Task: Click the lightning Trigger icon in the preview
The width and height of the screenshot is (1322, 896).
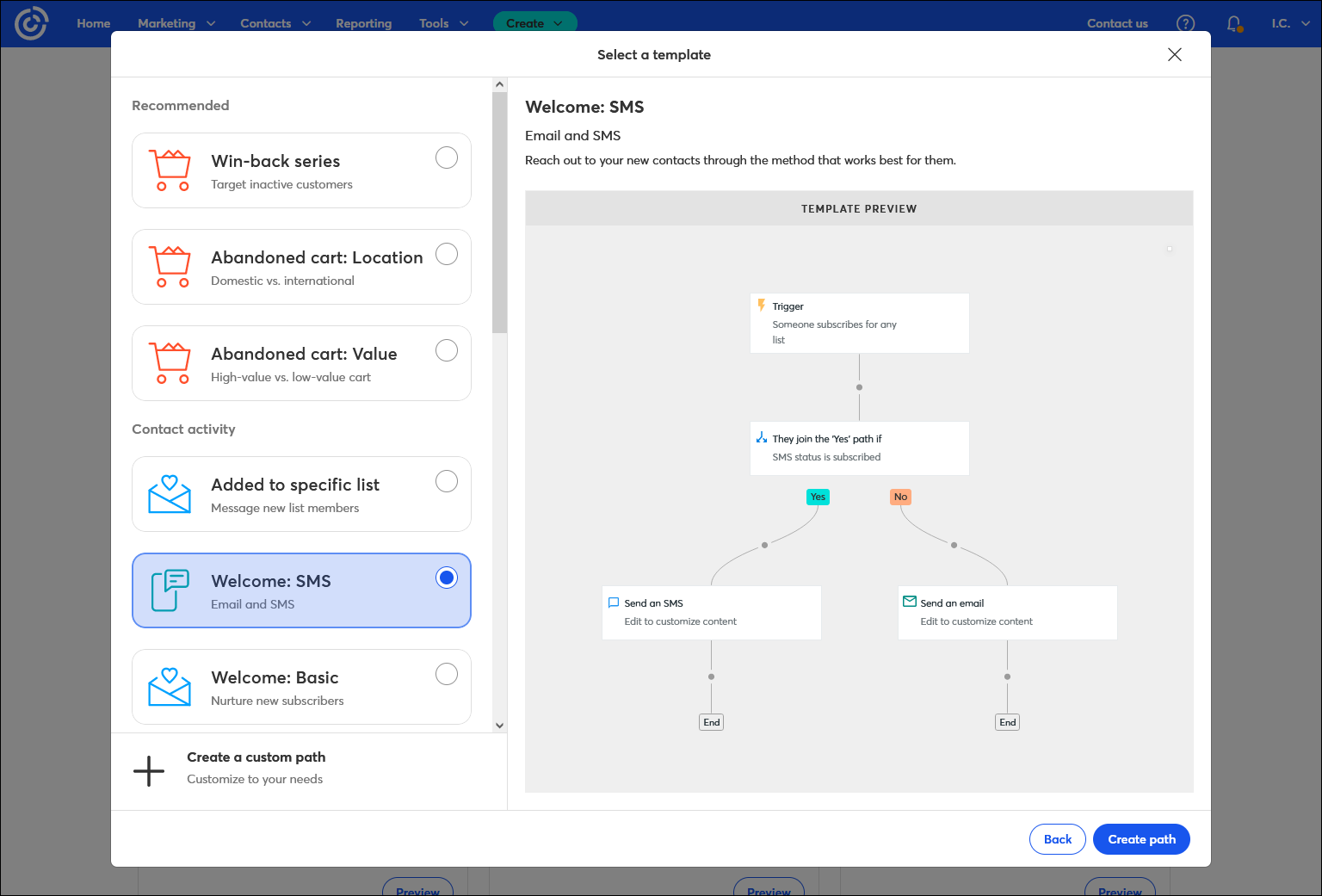Action: 762,305
